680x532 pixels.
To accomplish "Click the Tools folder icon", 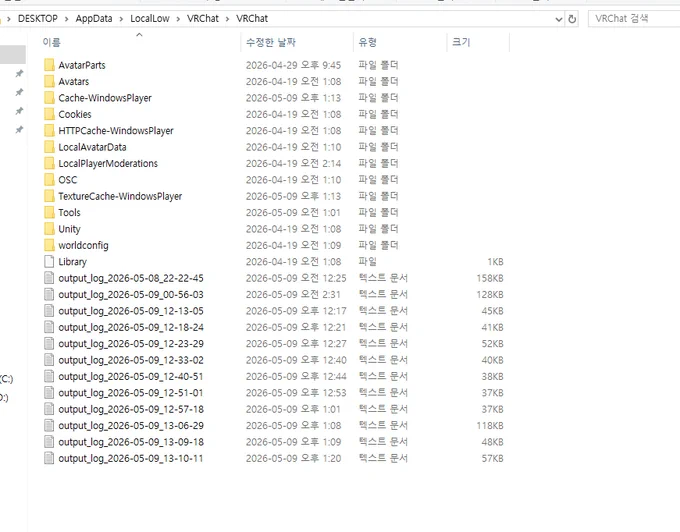I will point(49,212).
